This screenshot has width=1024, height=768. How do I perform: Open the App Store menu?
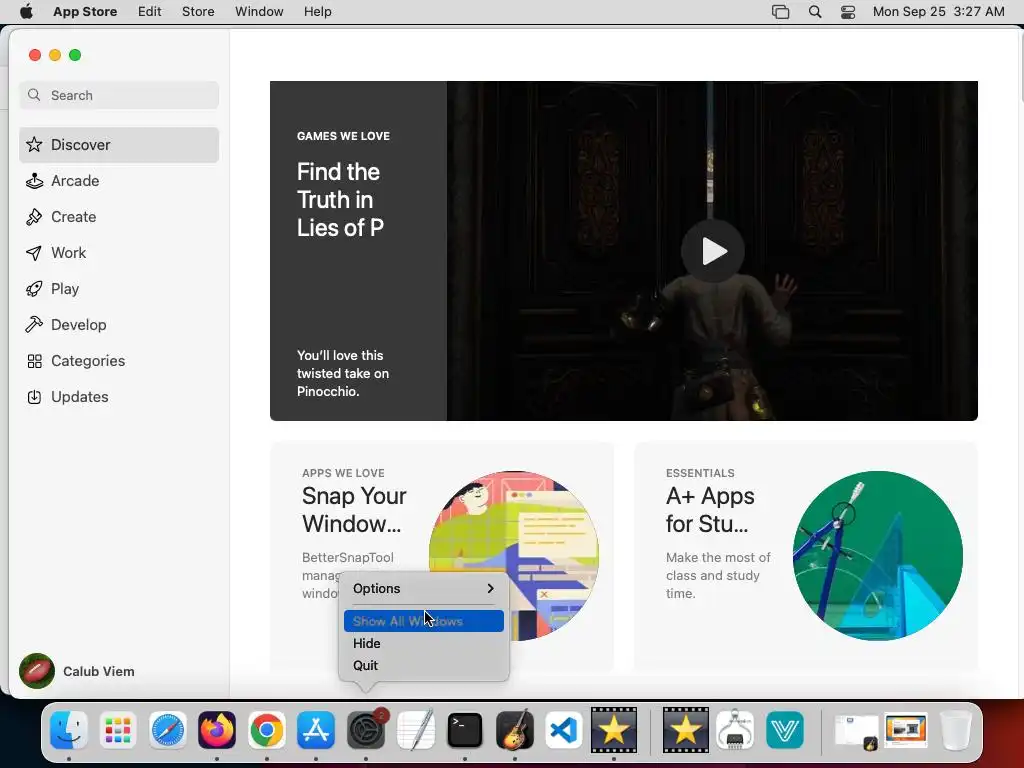[x=85, y=12]
